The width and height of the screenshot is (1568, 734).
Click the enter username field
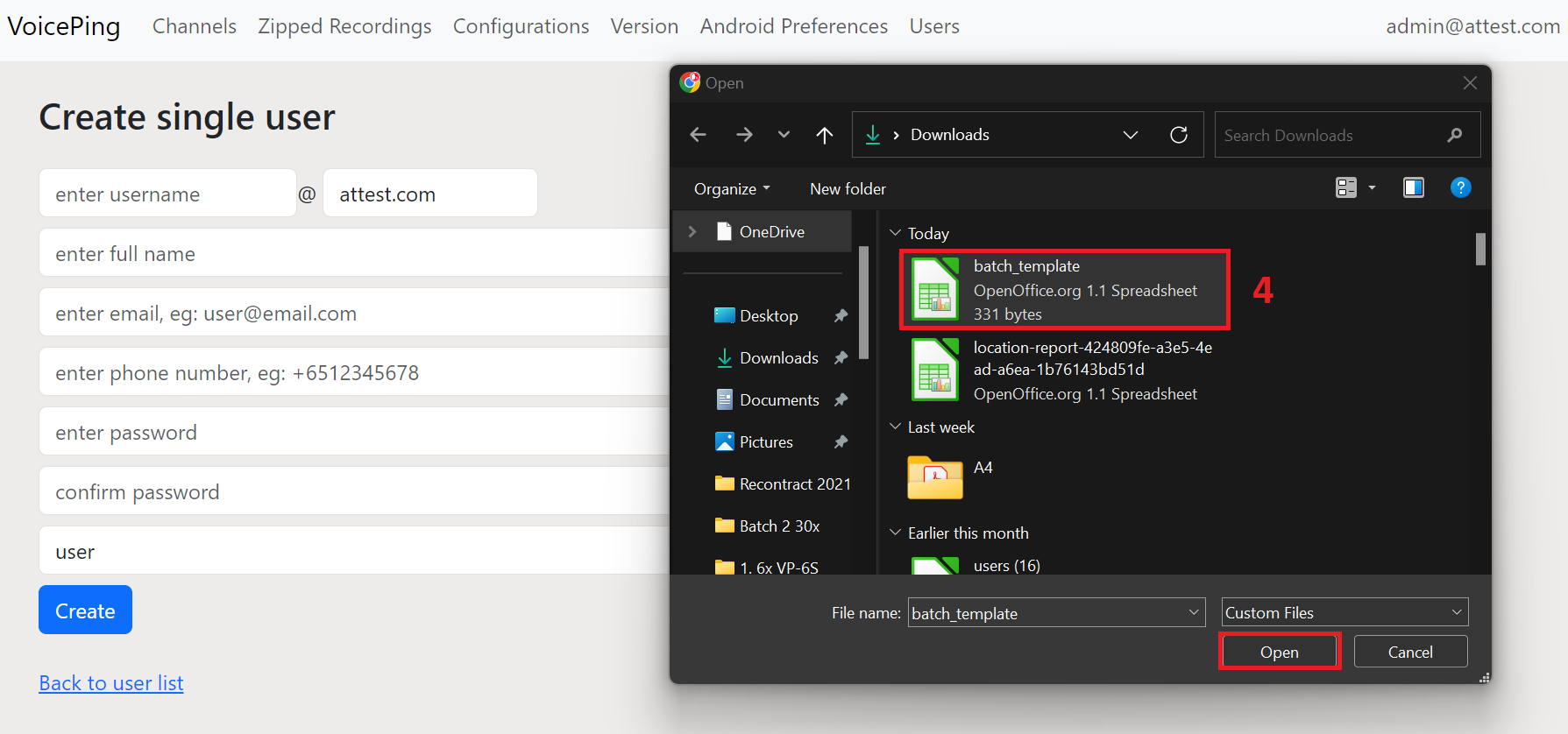click(x=167, y=194)
